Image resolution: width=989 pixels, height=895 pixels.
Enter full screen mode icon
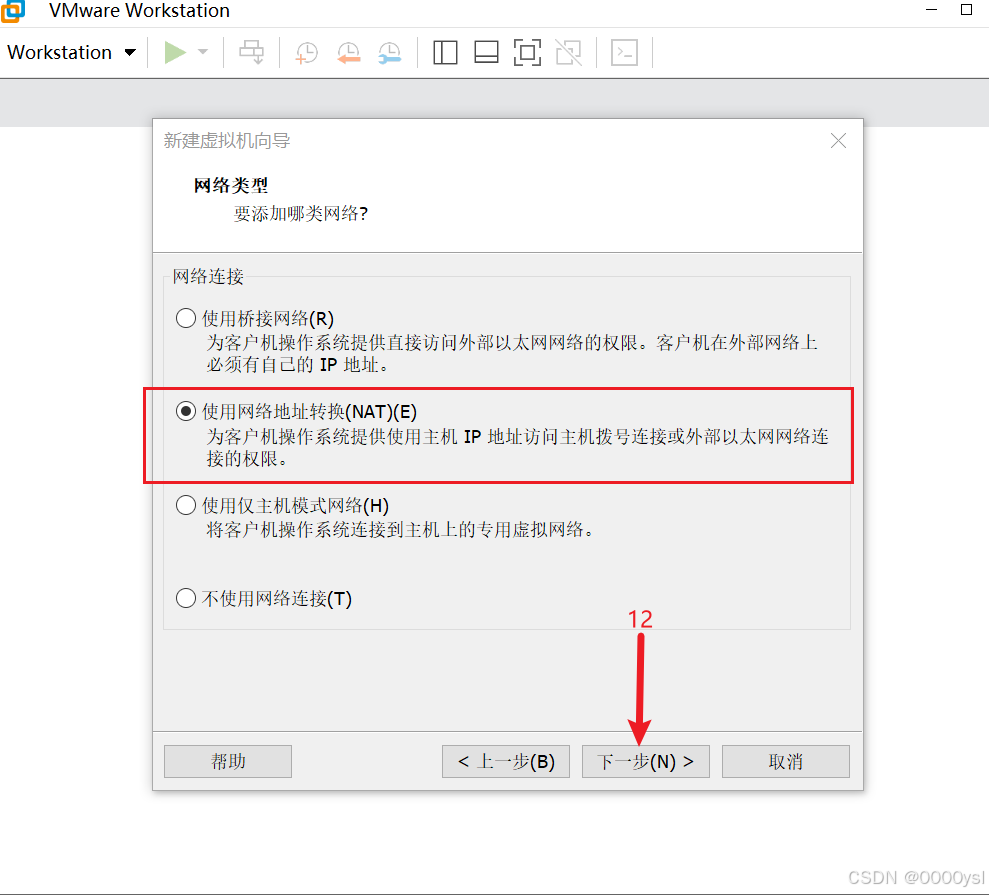(527, 52)
